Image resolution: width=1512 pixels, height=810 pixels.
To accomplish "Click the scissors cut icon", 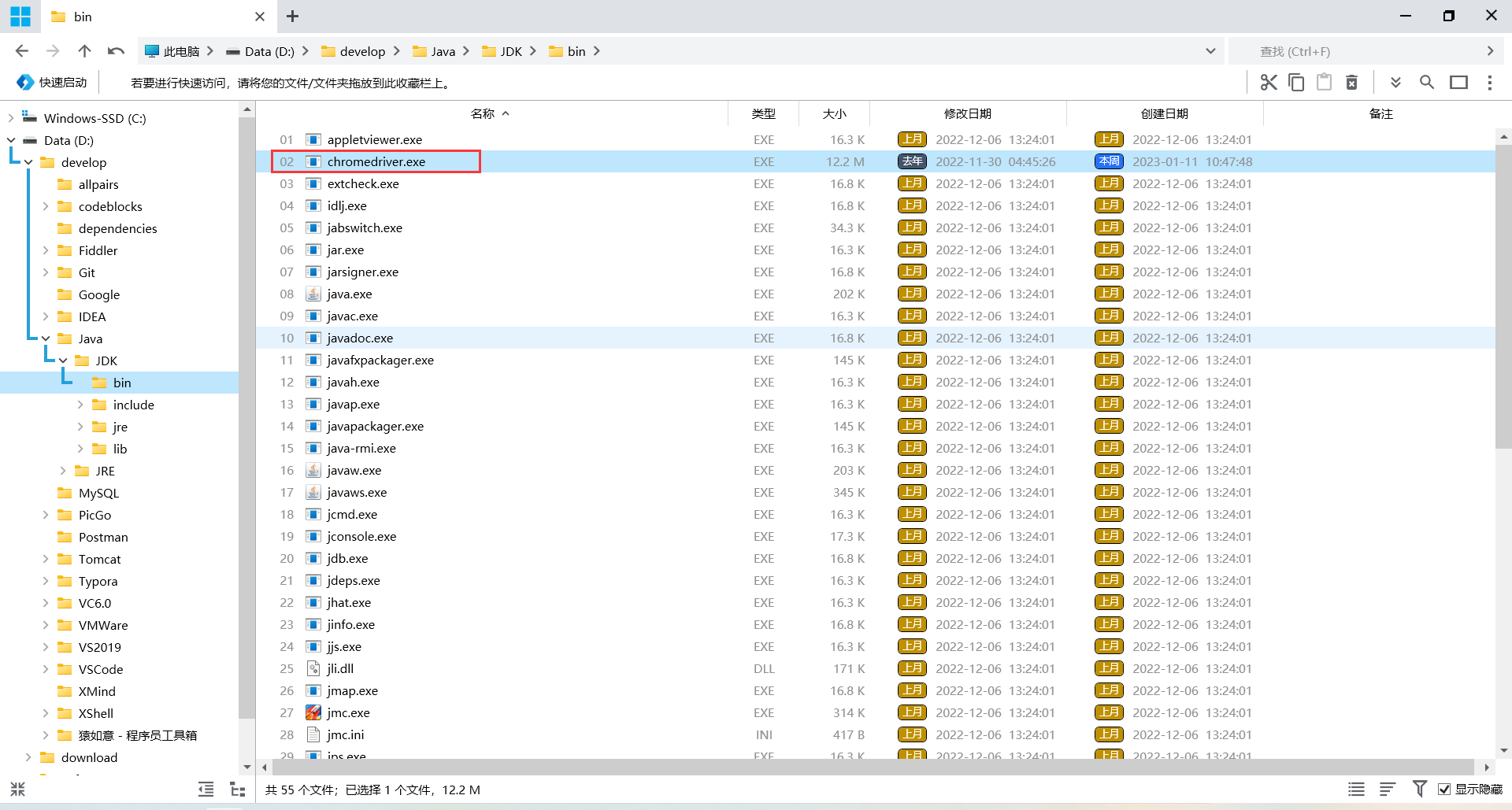I will pyautogui.click(x=1268, y=82).
